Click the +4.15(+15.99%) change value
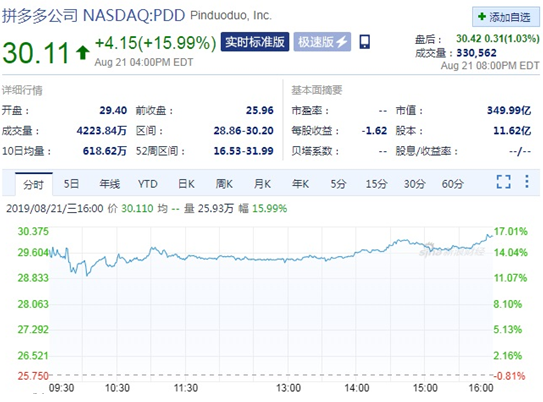The image size is (543, 402). coord(155,43)
